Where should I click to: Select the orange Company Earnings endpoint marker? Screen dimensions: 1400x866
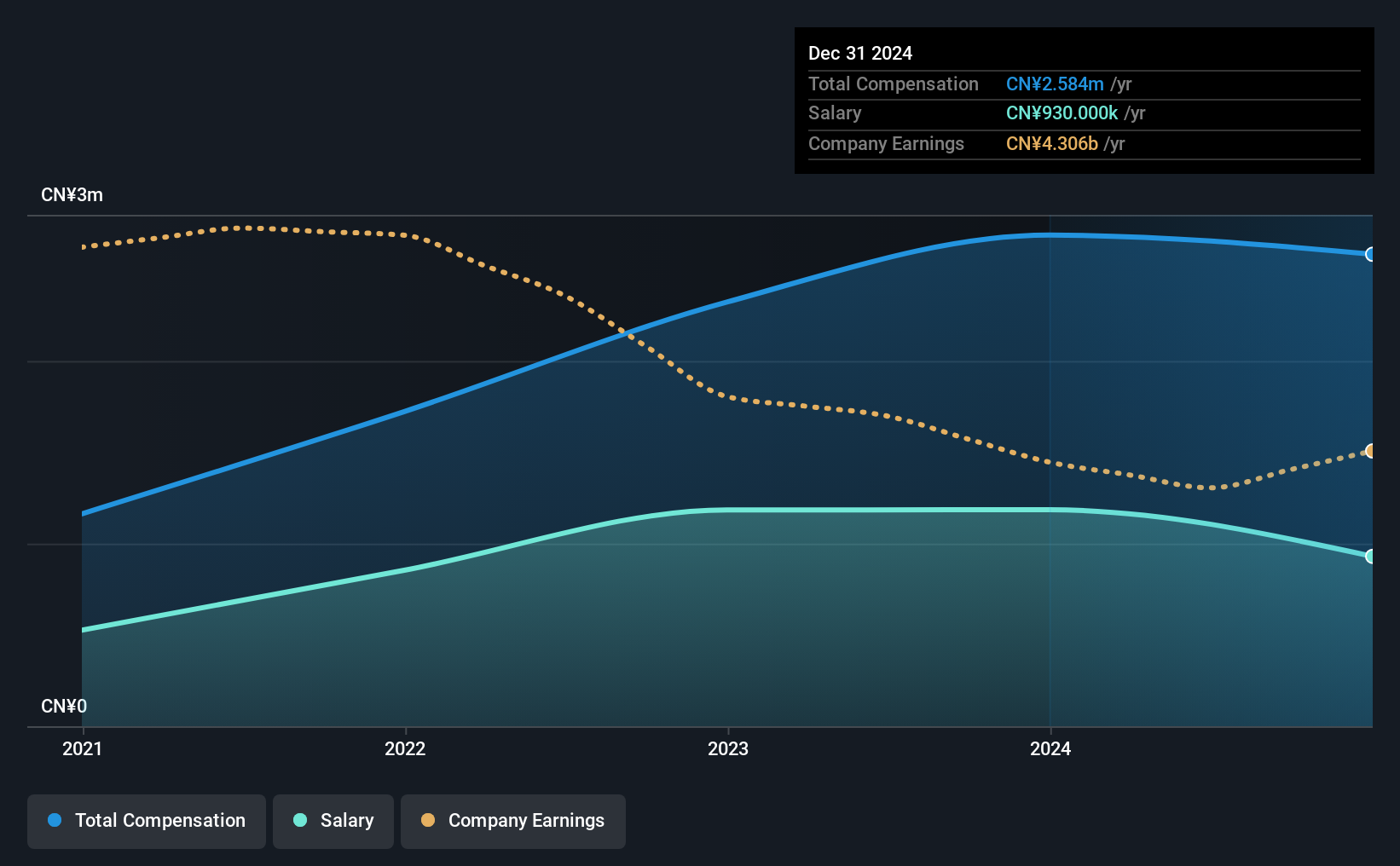pos(1370,451)
